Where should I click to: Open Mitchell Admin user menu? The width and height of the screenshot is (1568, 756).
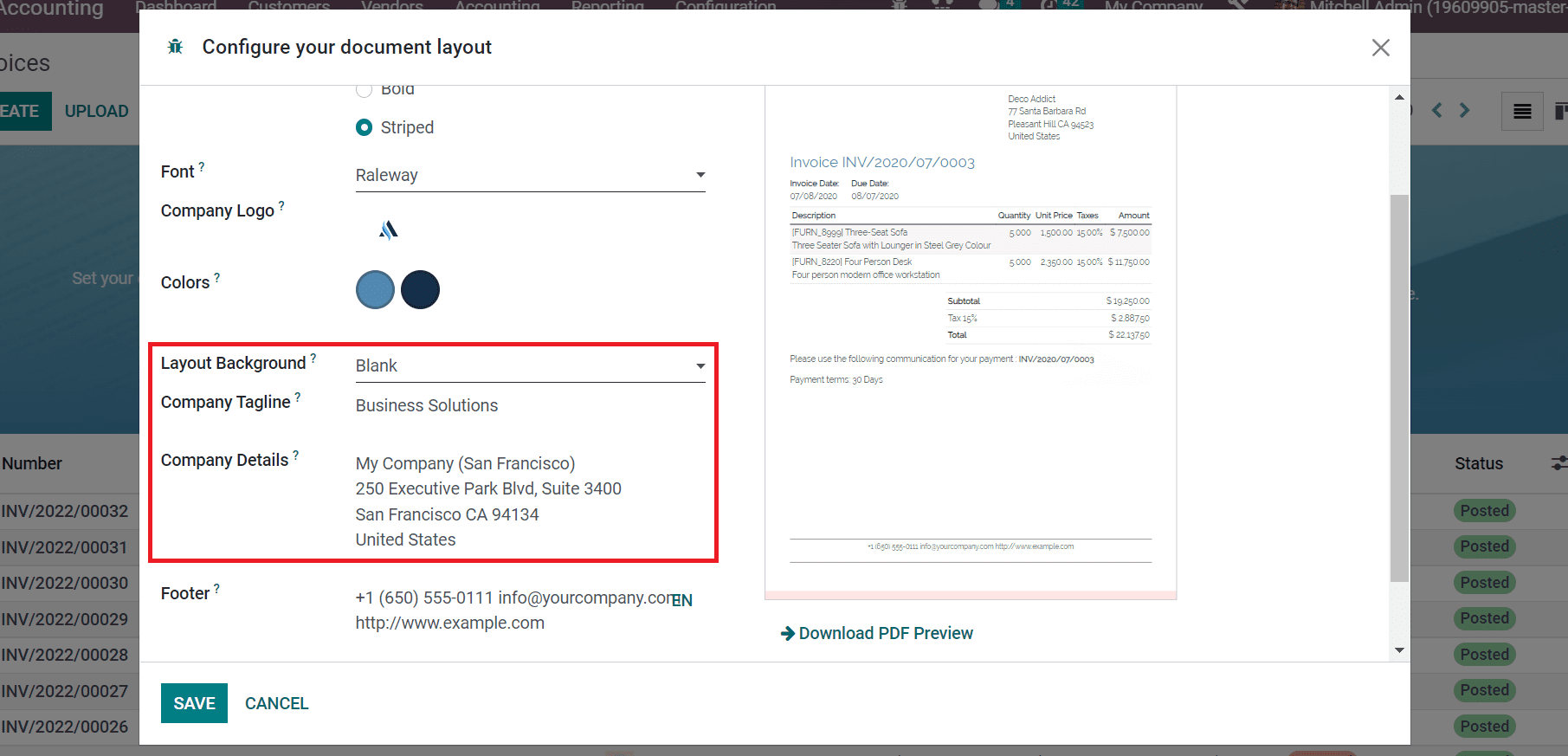point(1420,6)
